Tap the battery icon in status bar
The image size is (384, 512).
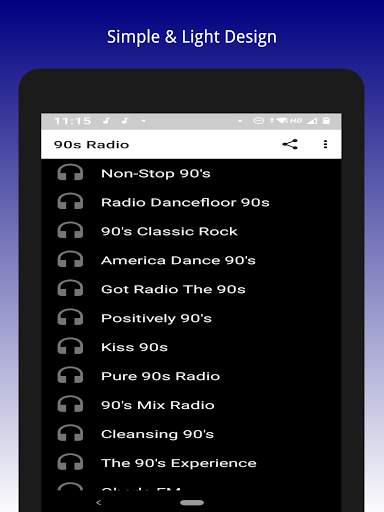pyautogui.click(x=327, y=121)
